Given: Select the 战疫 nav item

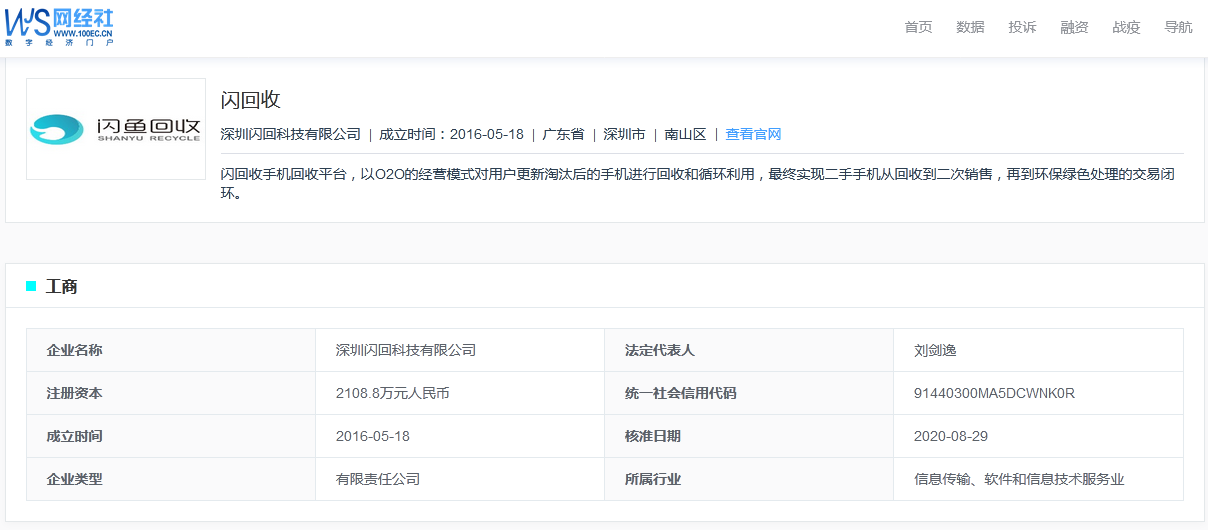Looking at the screenshot, I should point(1126,27).
